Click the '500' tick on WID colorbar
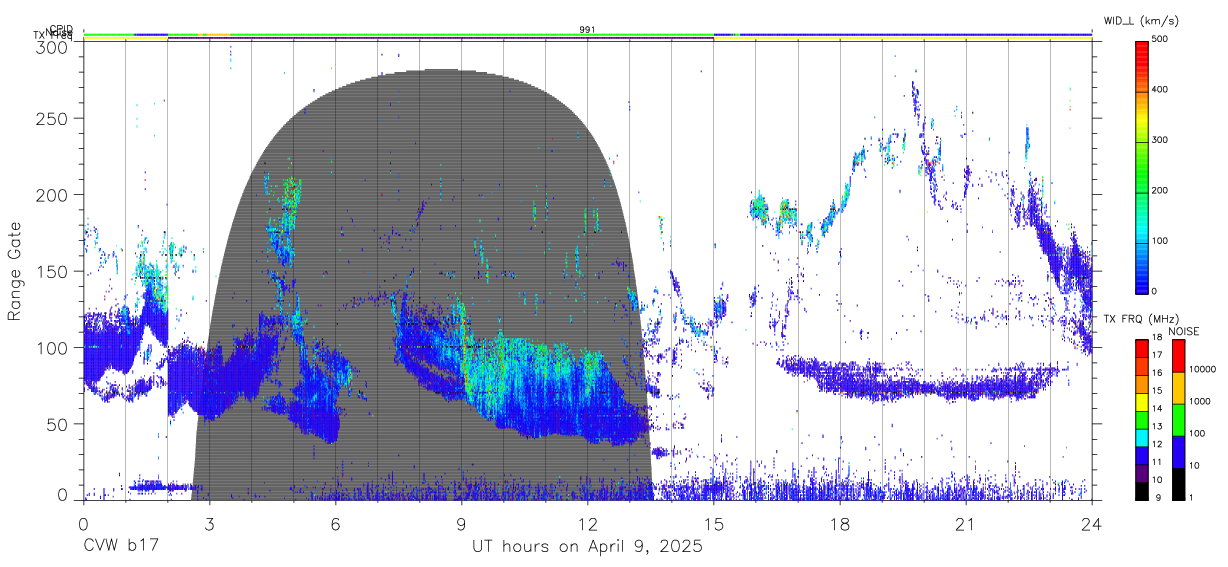The height and width of the screenshot is (567, 1228). tap(1160, 40)
